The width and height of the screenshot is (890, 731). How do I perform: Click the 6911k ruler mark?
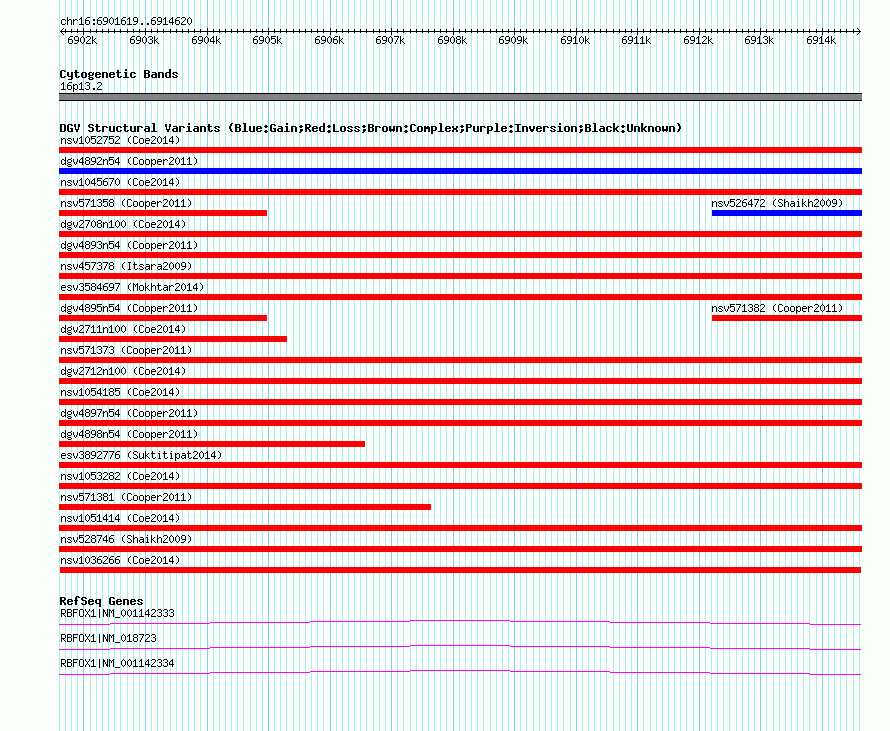pos(636,40)
